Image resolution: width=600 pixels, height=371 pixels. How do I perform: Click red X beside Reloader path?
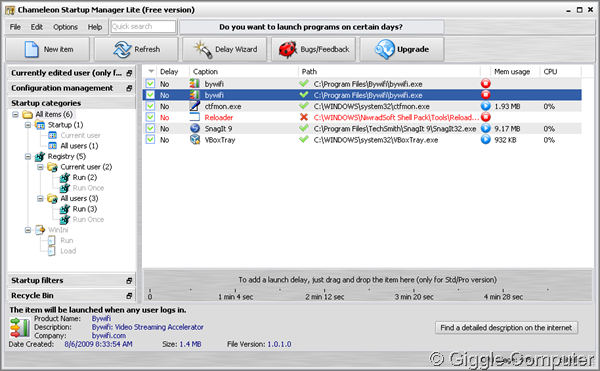click(x=304, y=117)
